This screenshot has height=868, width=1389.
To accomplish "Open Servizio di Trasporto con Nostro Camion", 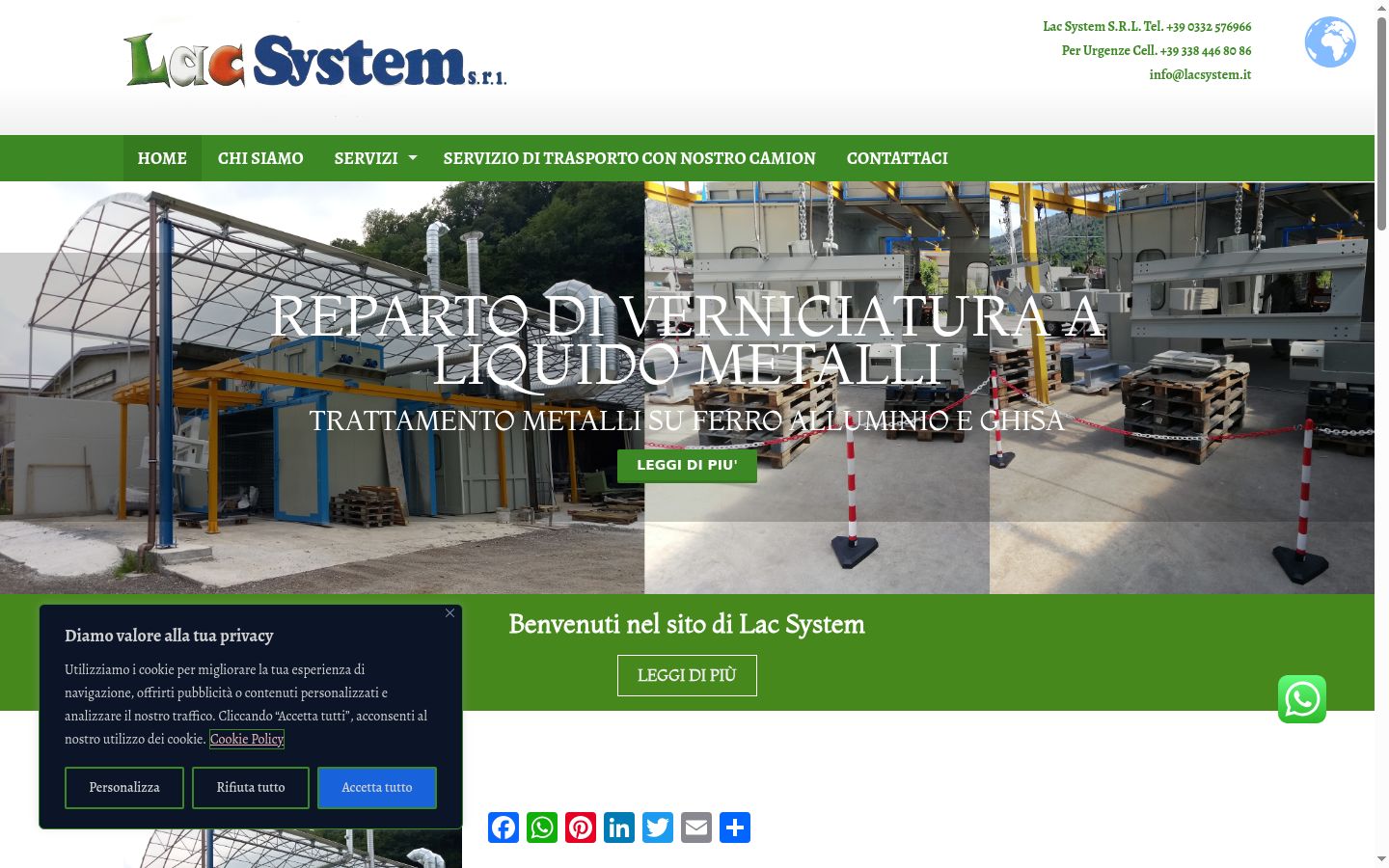I will (630, 158).
